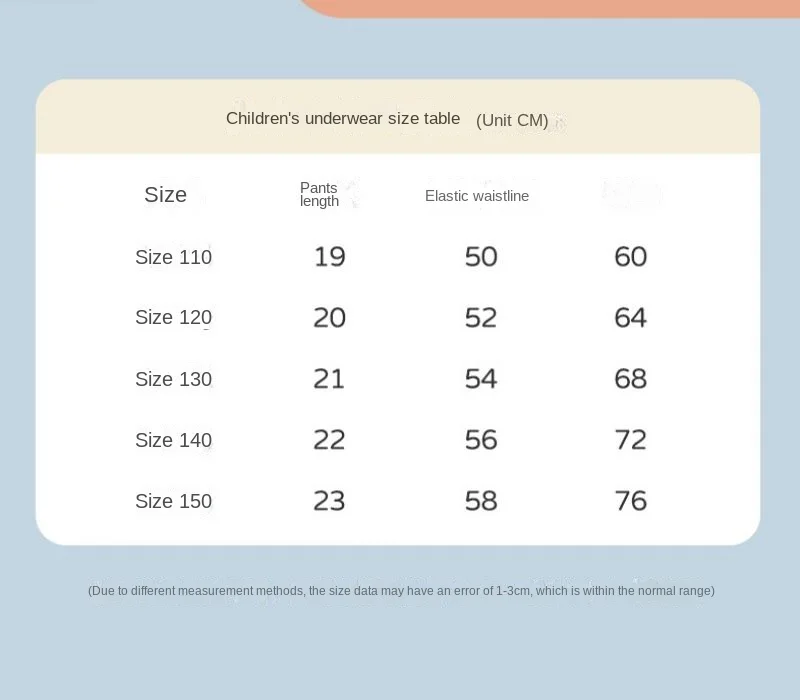Click the measurement error disclaimer footnote

(401, 591)
